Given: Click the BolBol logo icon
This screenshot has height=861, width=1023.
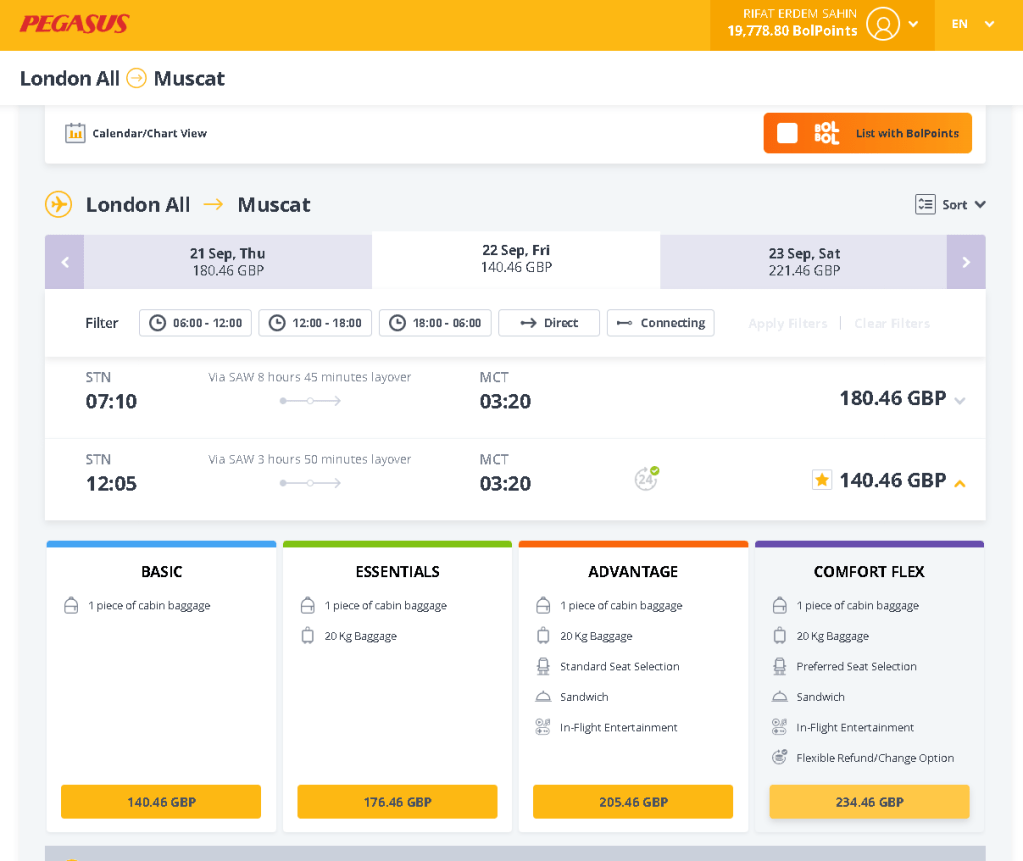Looking at the screenshot, I should (826, 133).
